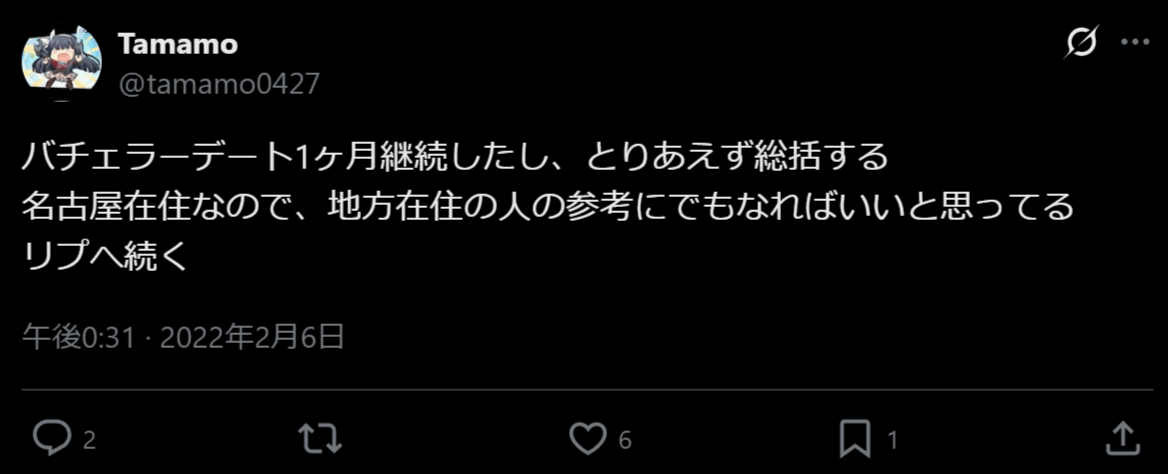Screen dimensions: 1168x474
Task: Open the Tamamo display name link
Action: [x=178, y=45]
